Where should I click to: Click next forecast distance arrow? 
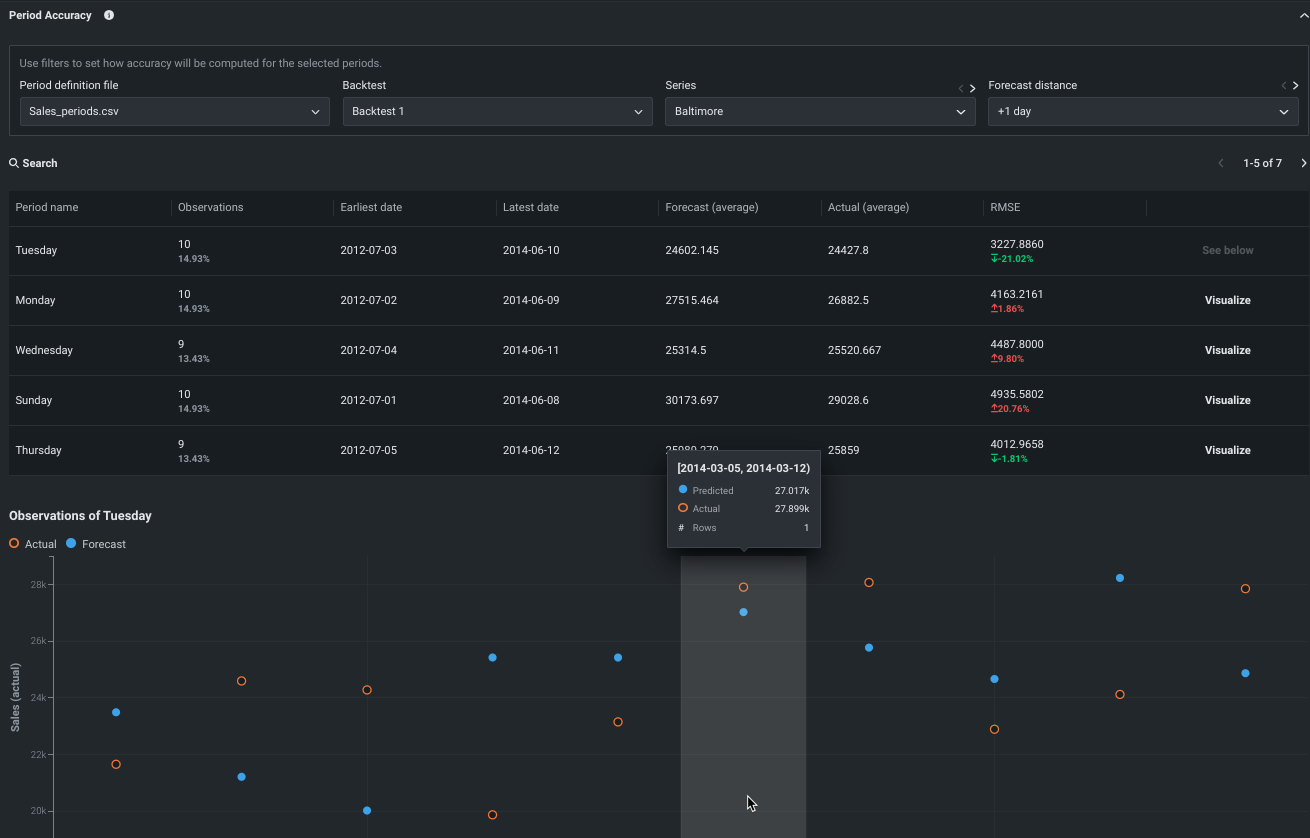[x=1296, y=86]
